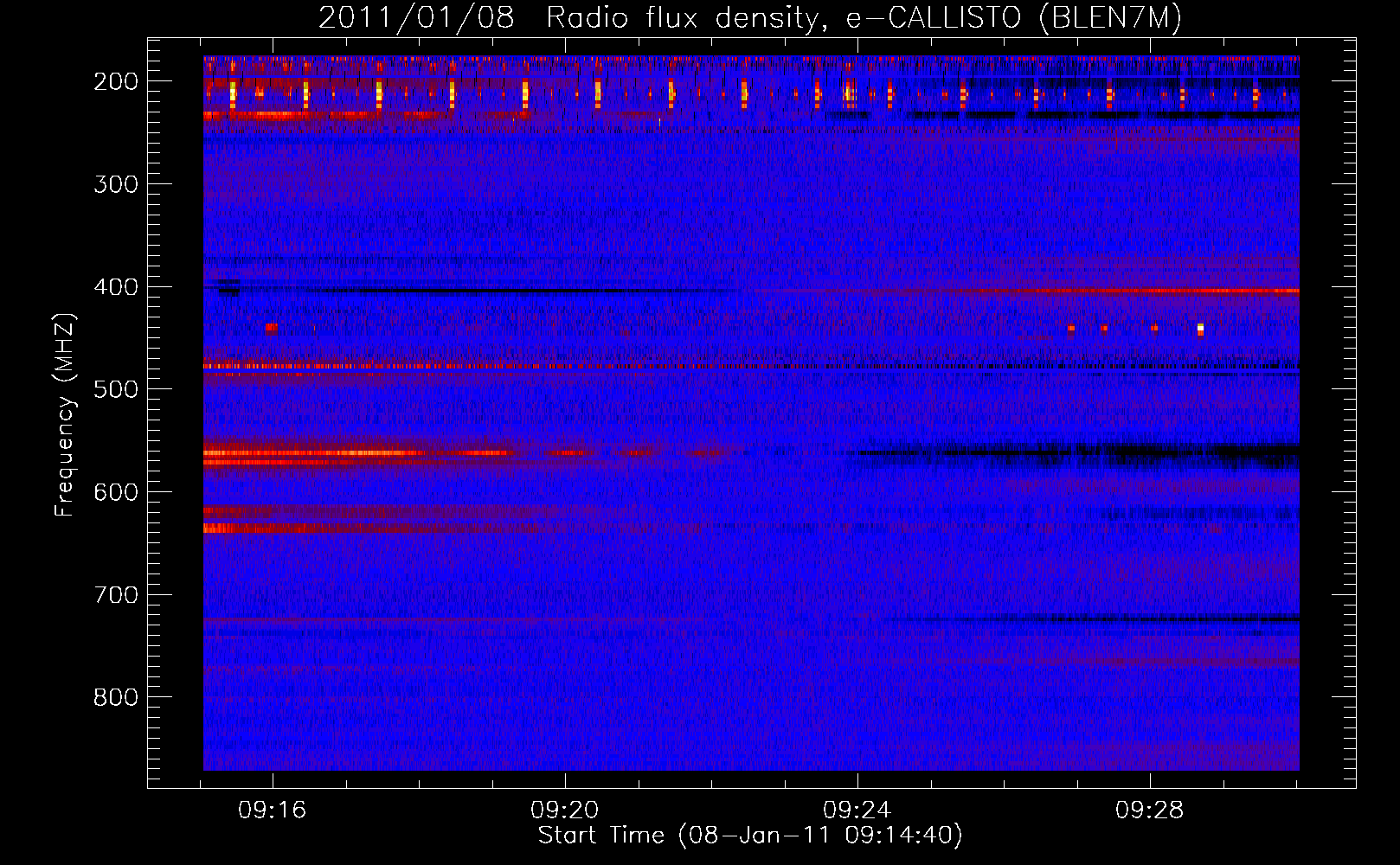Select the 500 frequency tick label
The width and height of the screenshot is (1400, 865).
pos(116,389)
